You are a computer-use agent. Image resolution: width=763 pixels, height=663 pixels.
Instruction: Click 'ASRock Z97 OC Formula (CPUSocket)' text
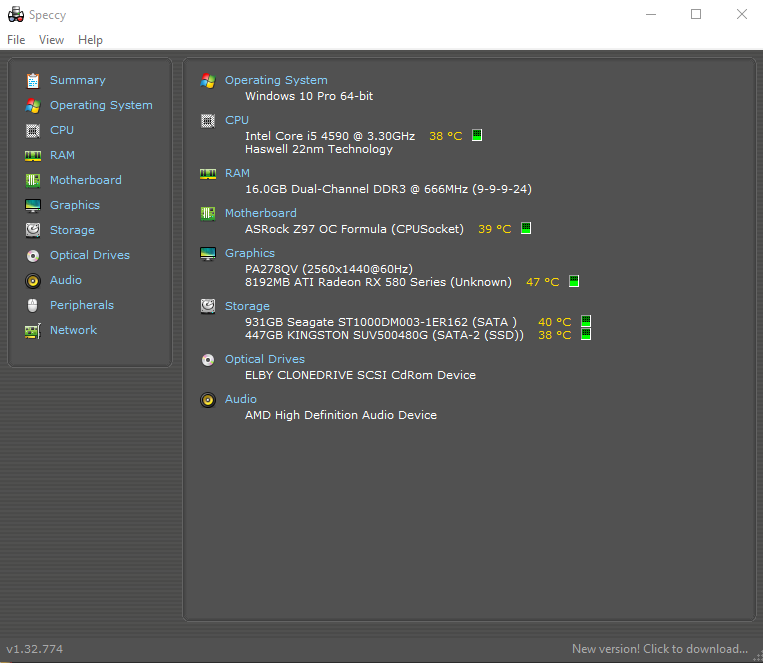click(x=354, y=229)
